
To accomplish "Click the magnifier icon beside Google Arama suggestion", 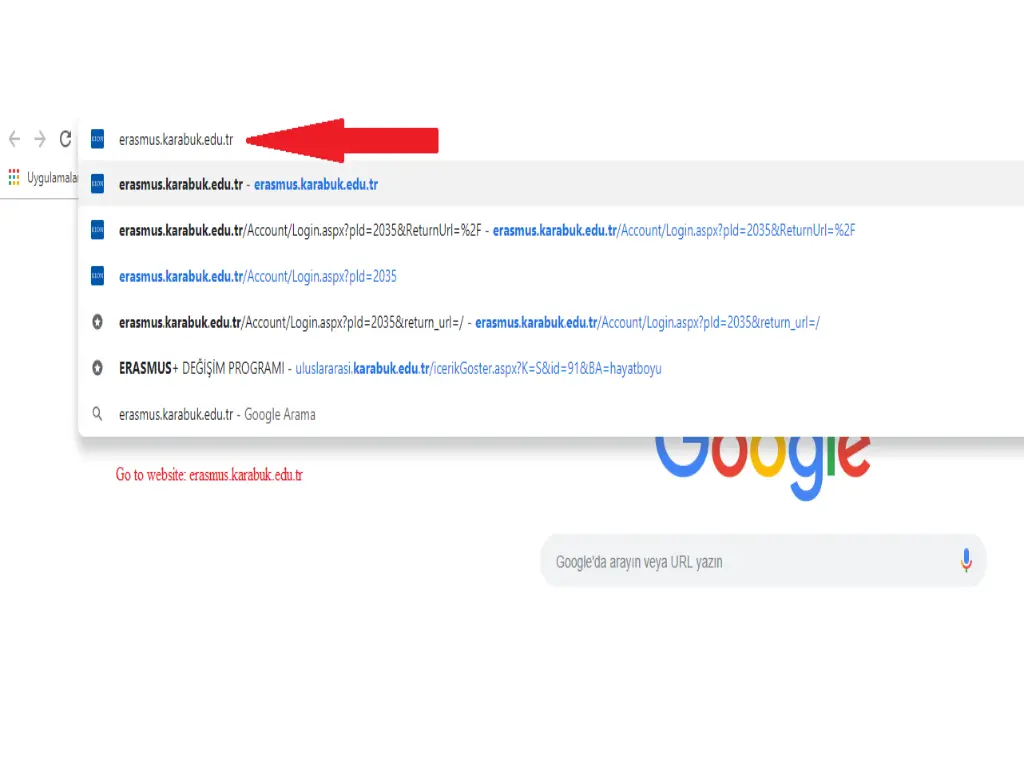I will coord(97,414).
